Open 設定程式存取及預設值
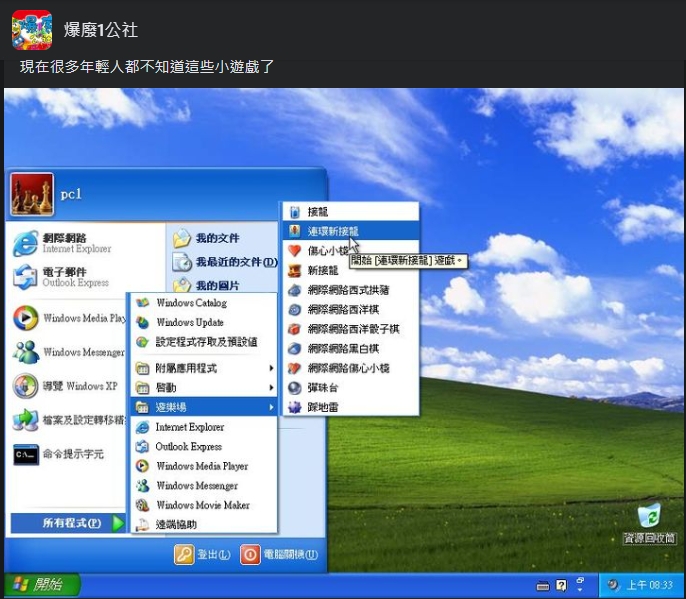The height and width of the screenshot is (599, 686). pyautogui.click(x=204, y=342)
